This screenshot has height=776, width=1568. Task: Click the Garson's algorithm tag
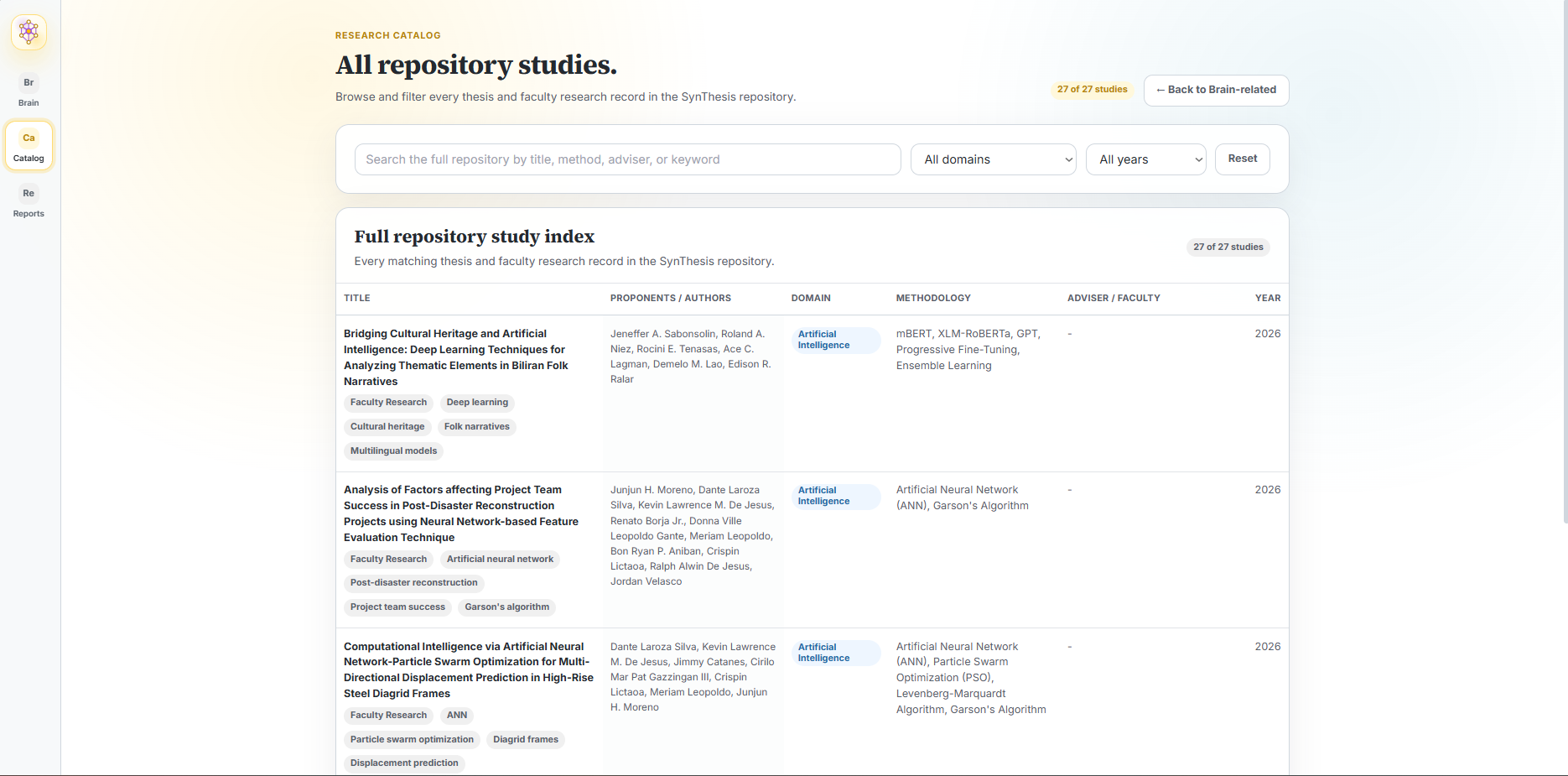click(507, 607)
